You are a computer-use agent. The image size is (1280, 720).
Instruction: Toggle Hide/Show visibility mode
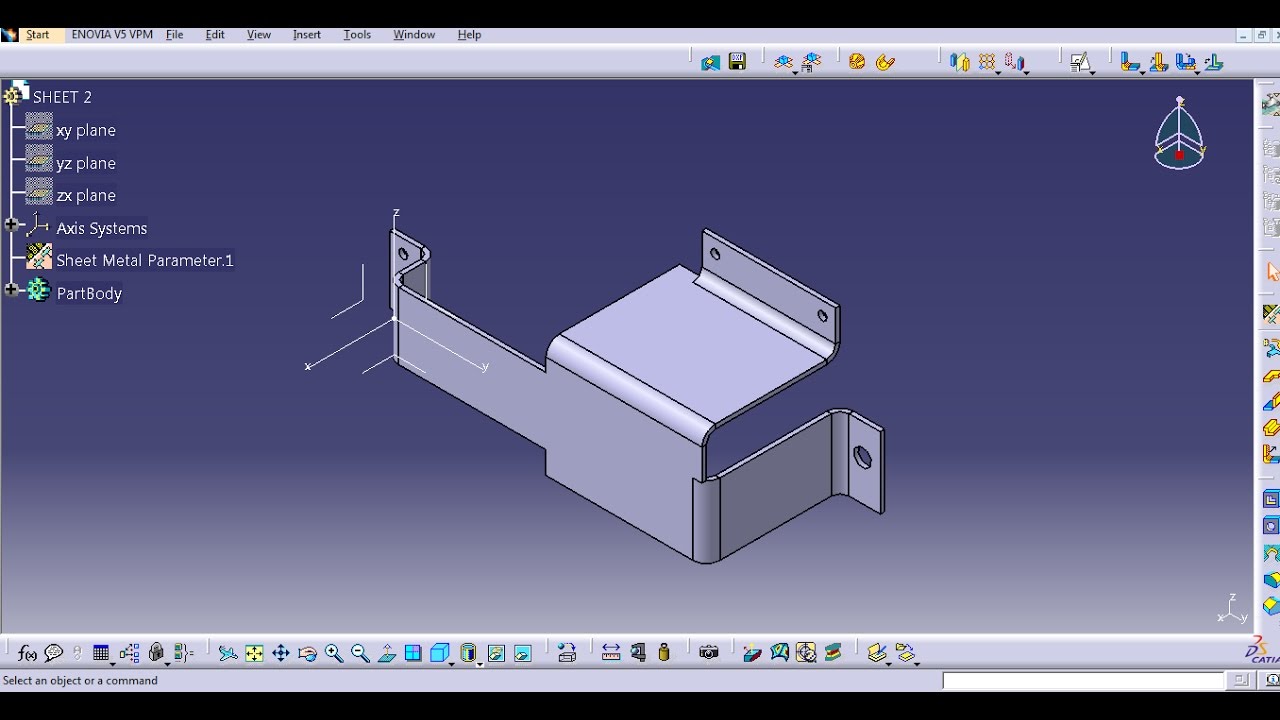[494, 652]
